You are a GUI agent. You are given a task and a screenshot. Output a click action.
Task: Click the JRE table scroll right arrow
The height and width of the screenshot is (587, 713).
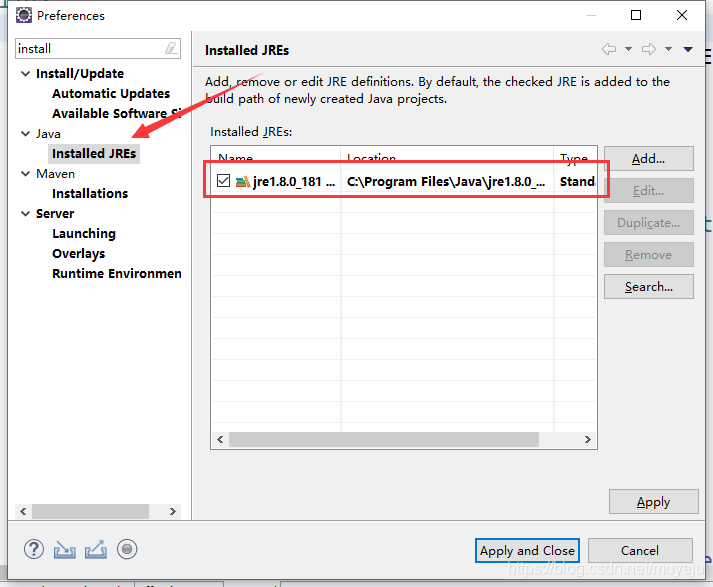(587, 439)
